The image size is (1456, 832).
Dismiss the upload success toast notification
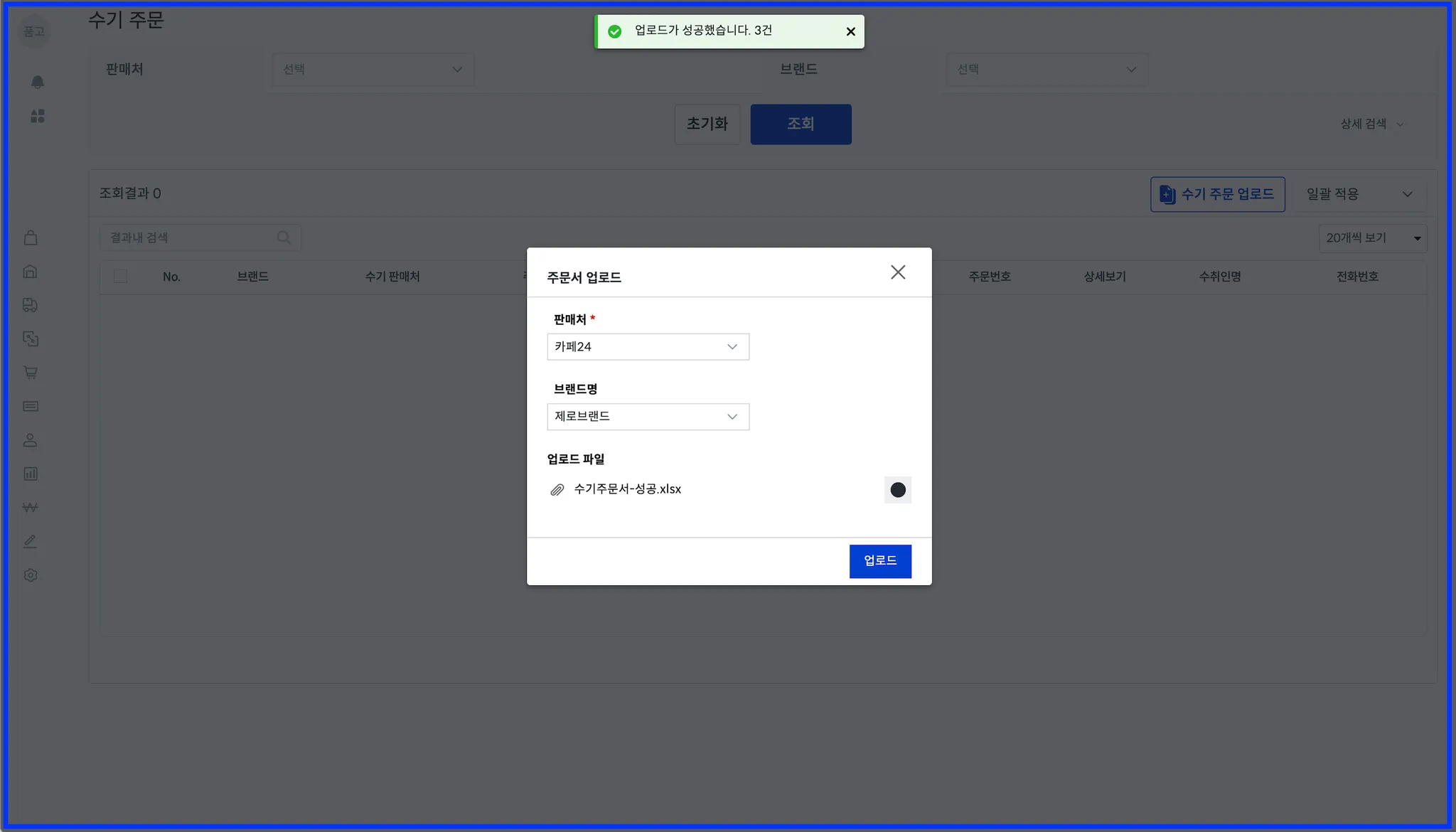tap(850, 31)
